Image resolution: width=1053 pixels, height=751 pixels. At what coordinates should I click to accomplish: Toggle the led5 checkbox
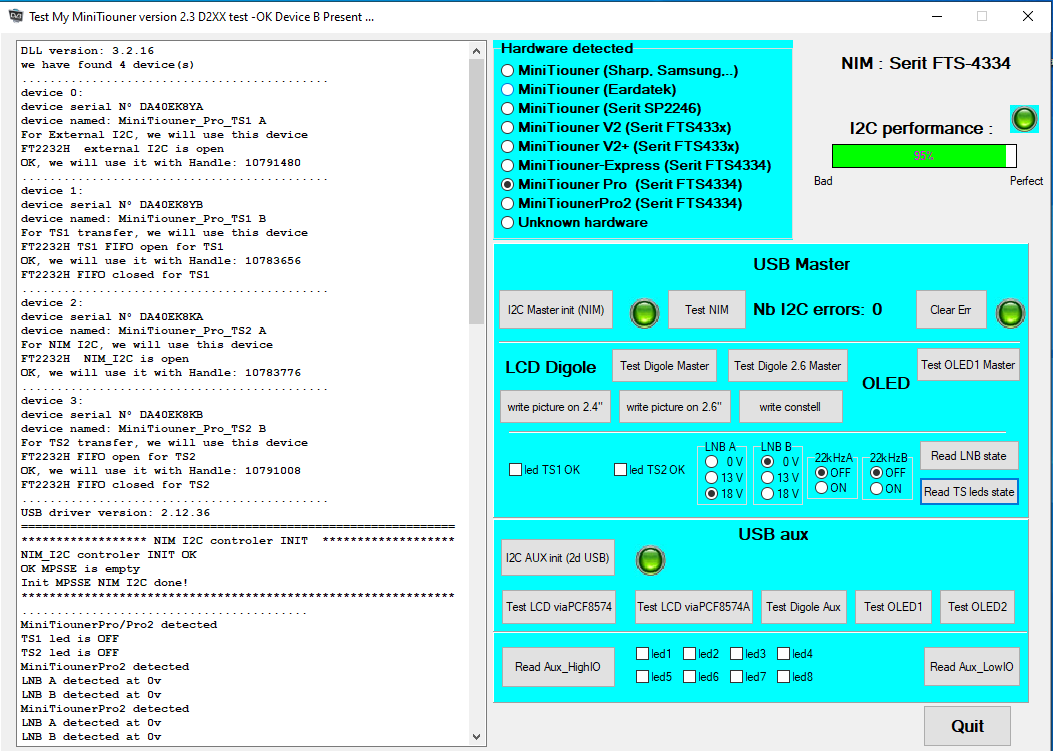click(643, 676)
